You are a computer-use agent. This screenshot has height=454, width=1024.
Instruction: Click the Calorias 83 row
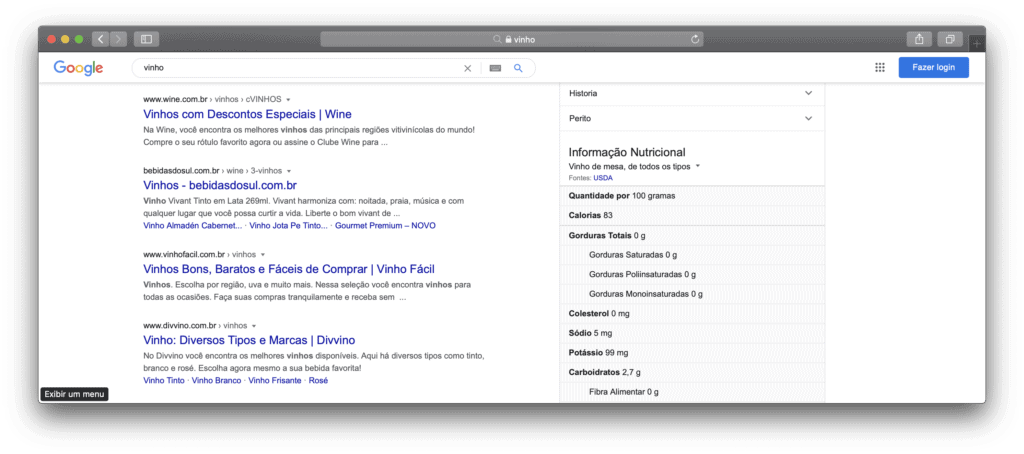pos(692,215)
